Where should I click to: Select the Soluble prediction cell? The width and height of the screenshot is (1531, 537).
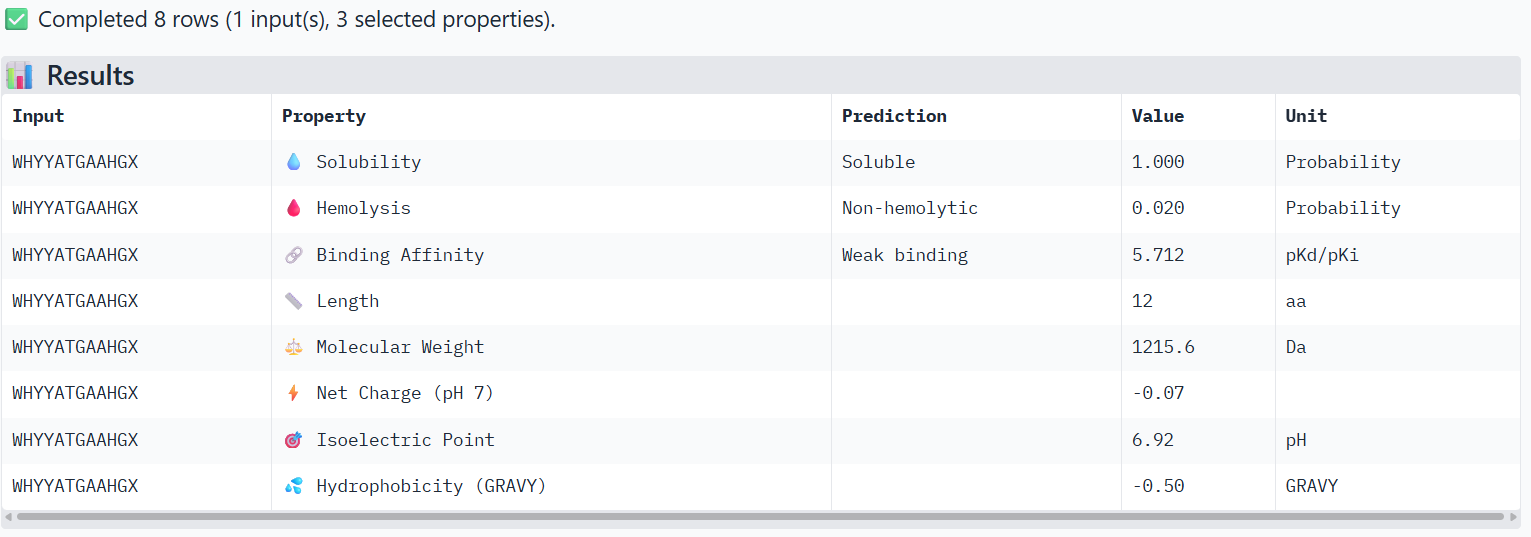coord(878,162)
